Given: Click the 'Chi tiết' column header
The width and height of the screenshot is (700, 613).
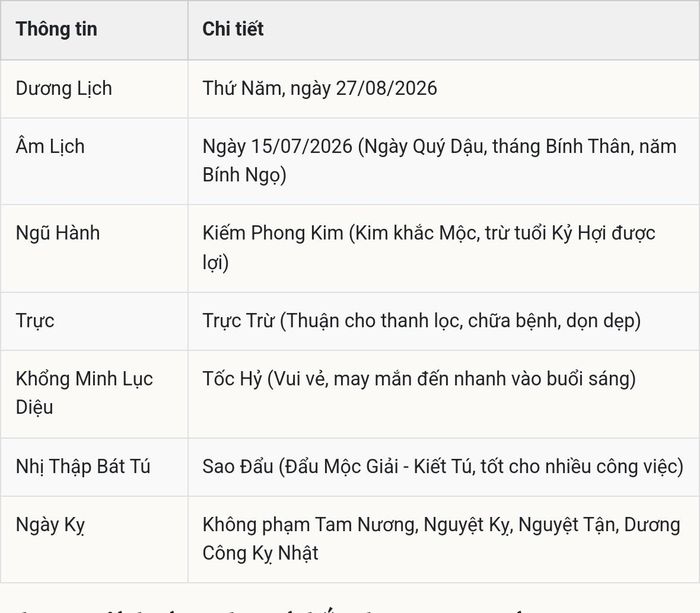Looking at the screenshot, I should click(x=233, y=29).
